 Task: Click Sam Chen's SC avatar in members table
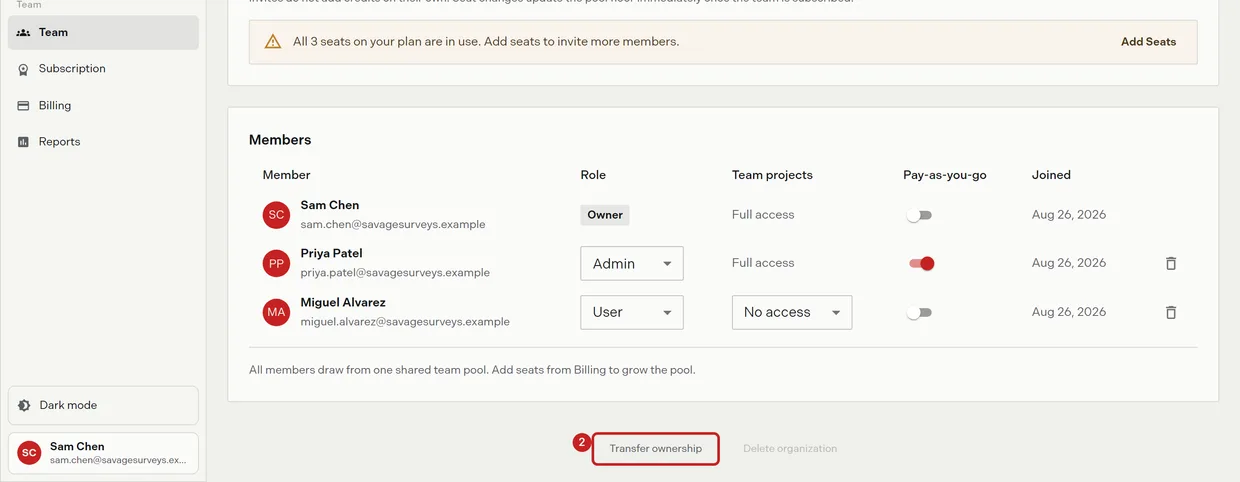(277, 215)
